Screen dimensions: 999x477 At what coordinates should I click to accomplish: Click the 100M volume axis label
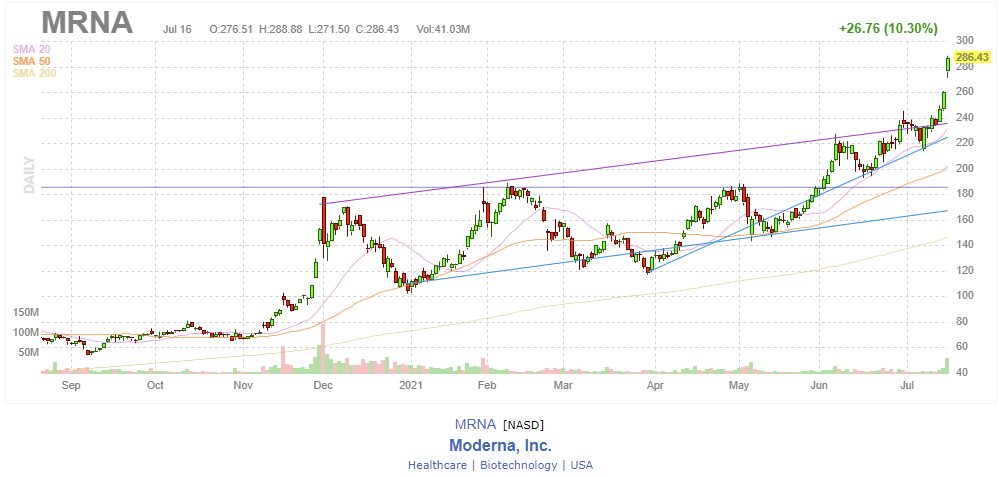[x=25, y=332]
